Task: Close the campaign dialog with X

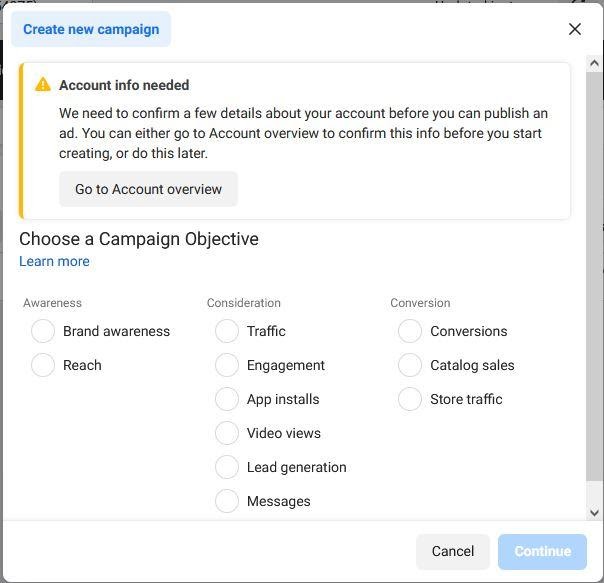Action: click(x=574, y=29)
